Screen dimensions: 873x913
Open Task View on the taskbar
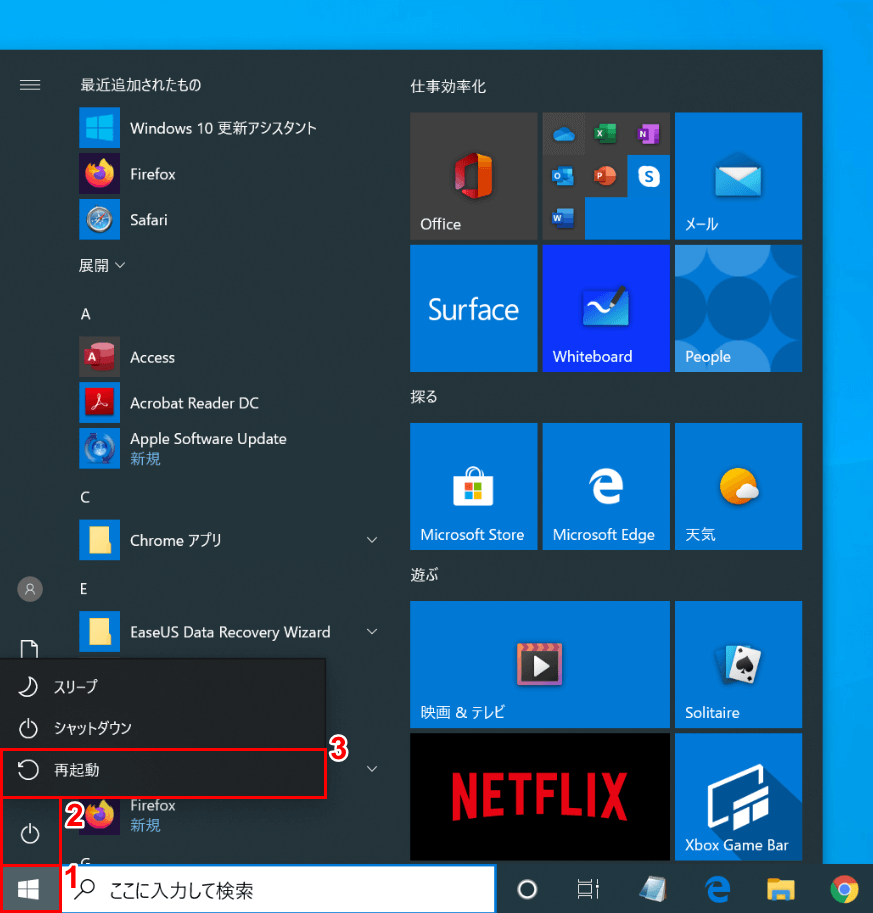tap(588, 889)
